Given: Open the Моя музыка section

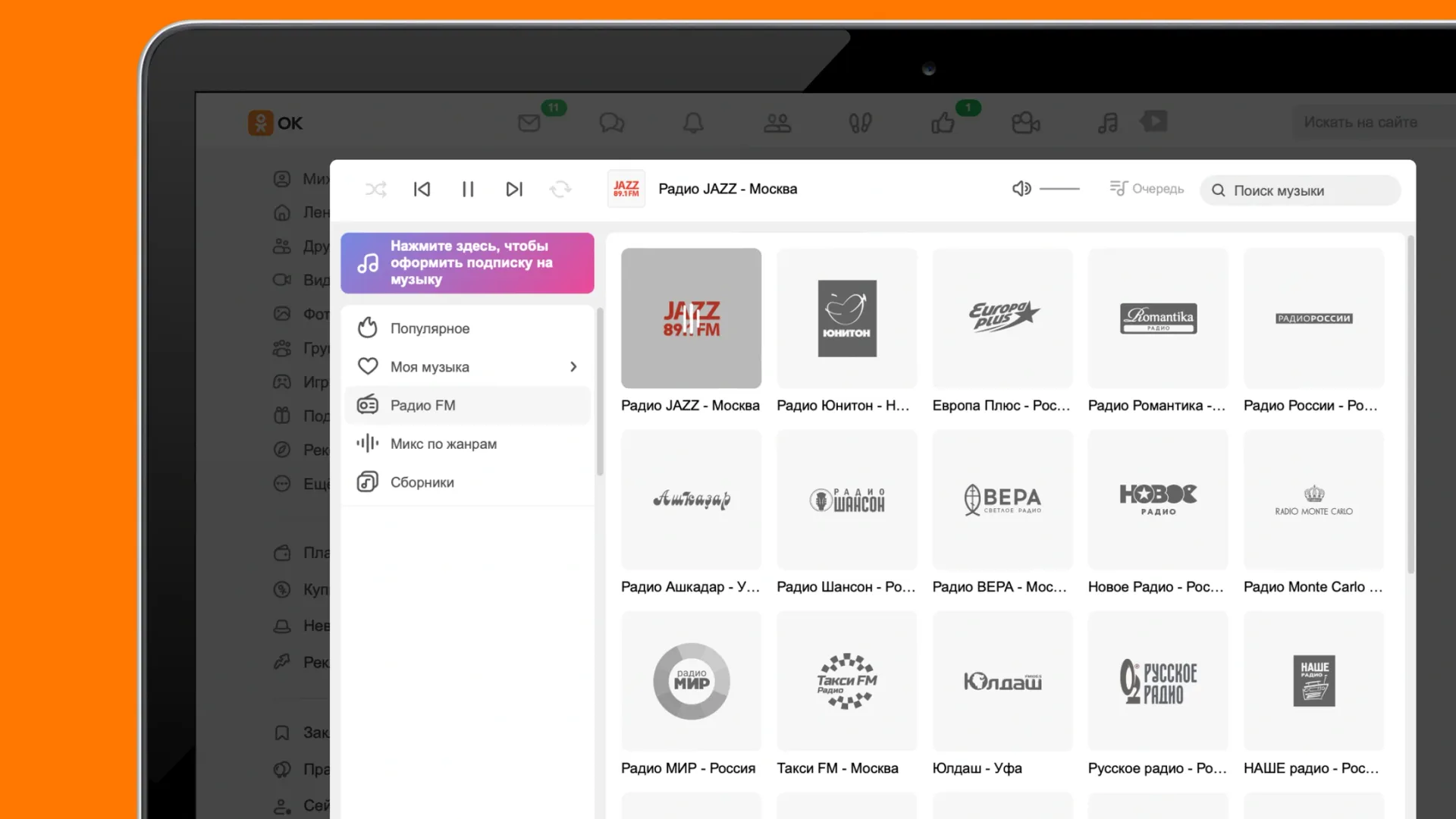Looking at the screenshot, I should pos(467,367).
